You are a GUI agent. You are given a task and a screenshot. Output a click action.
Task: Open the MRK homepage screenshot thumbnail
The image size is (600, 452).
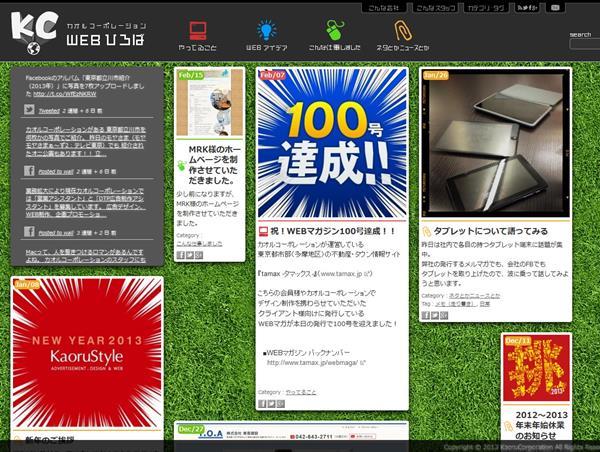point(209,103)
